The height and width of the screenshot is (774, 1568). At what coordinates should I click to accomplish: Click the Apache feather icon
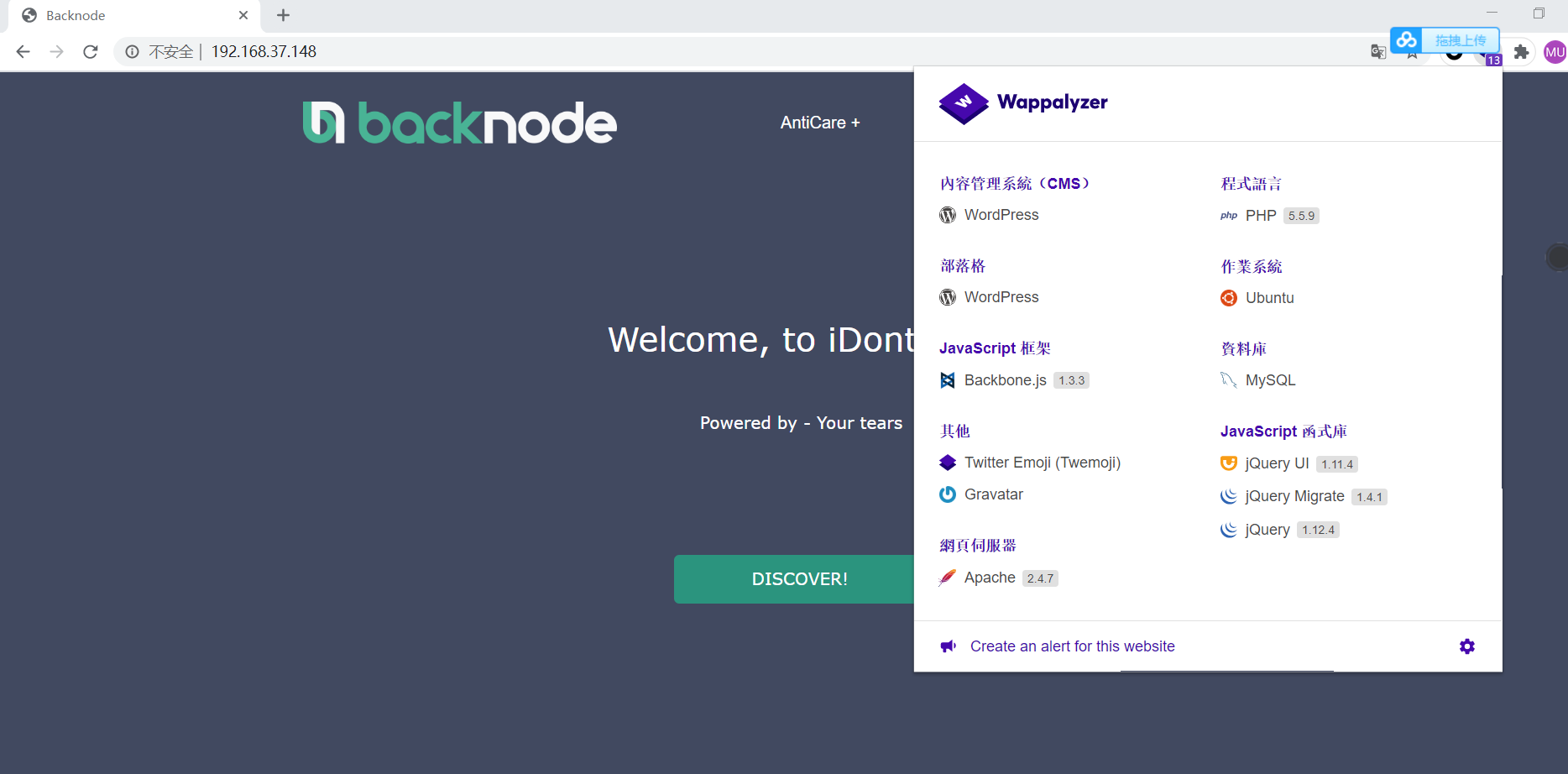(948, 578)
